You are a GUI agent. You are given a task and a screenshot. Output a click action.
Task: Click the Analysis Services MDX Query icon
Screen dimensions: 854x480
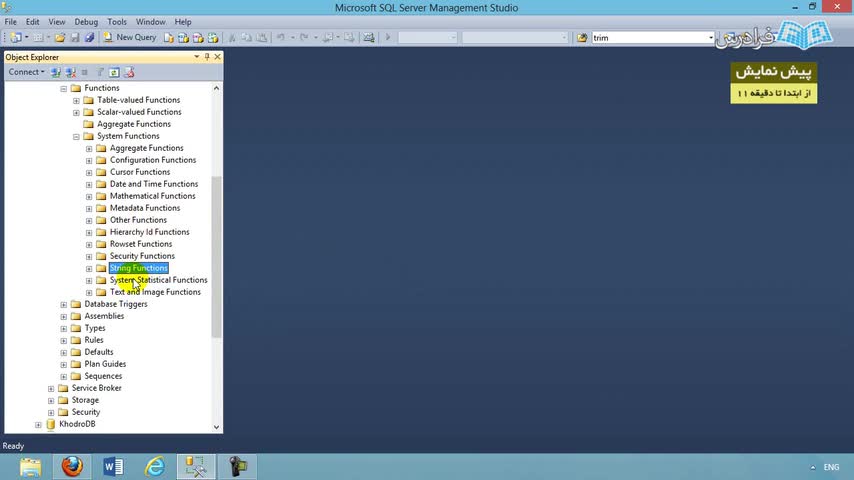184,38
